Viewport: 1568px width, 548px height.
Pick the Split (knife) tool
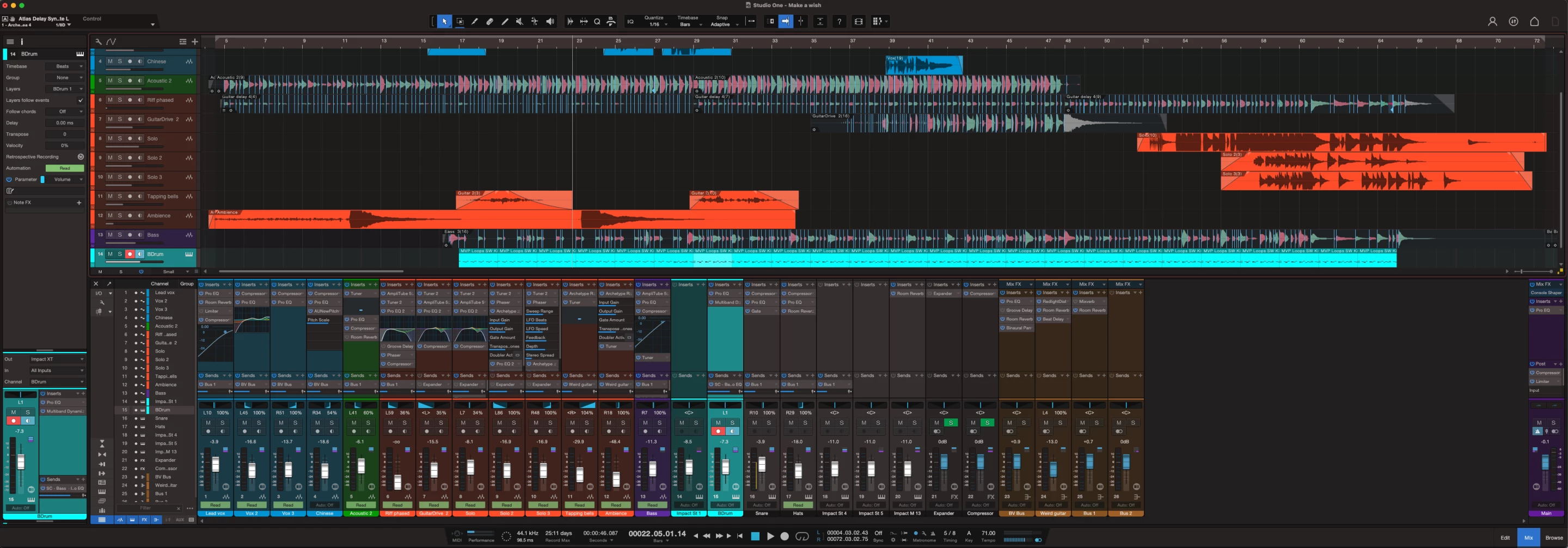point(475,21)
